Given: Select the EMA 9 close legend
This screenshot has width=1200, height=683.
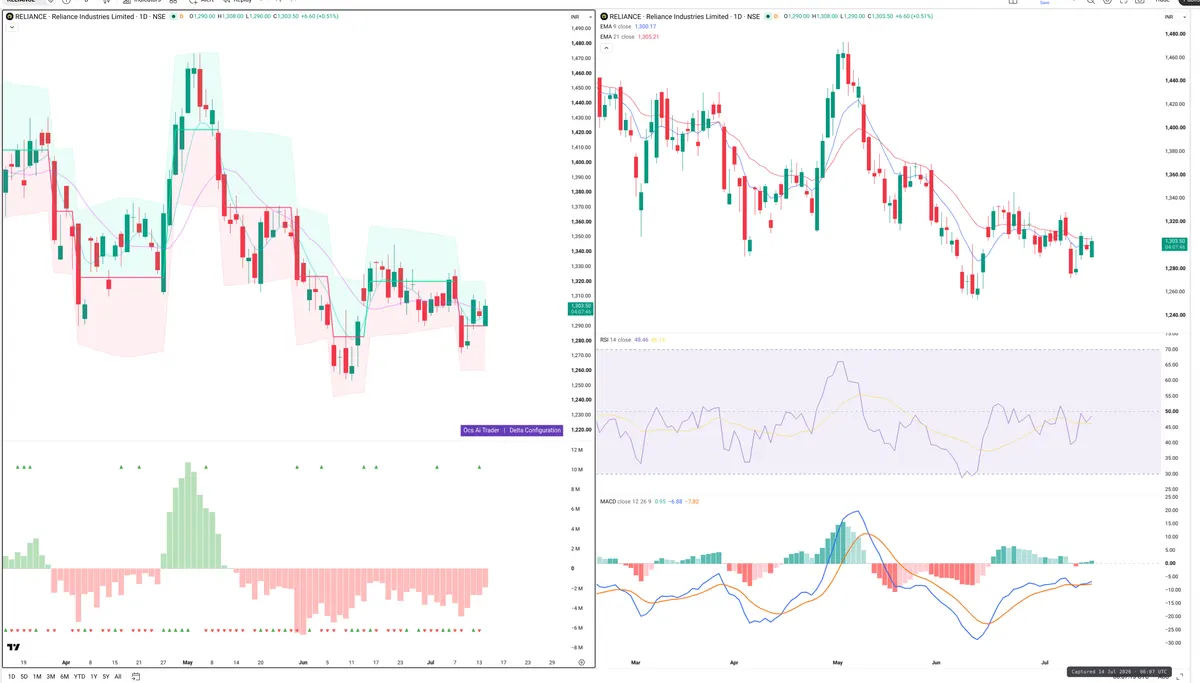Looking at the screenshot, I should coord(616,27).
